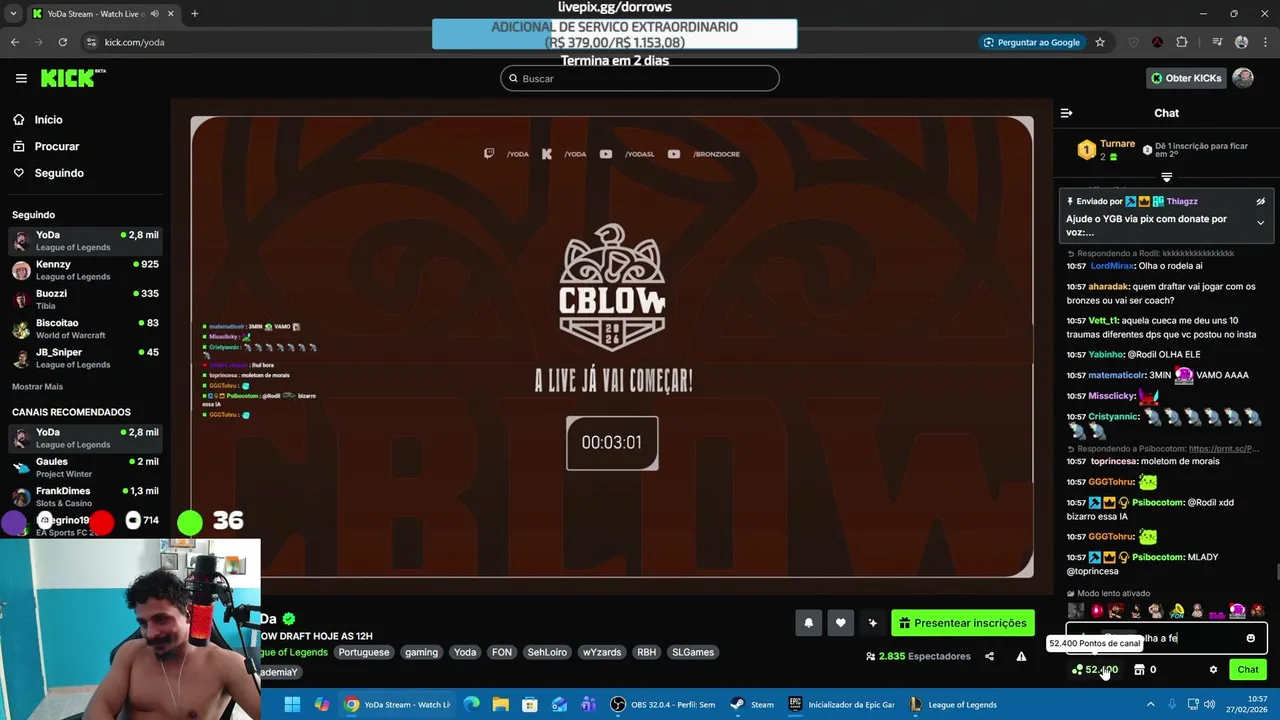
Task: Open the emoji picker in chat input
Action: click(1250, 638)
